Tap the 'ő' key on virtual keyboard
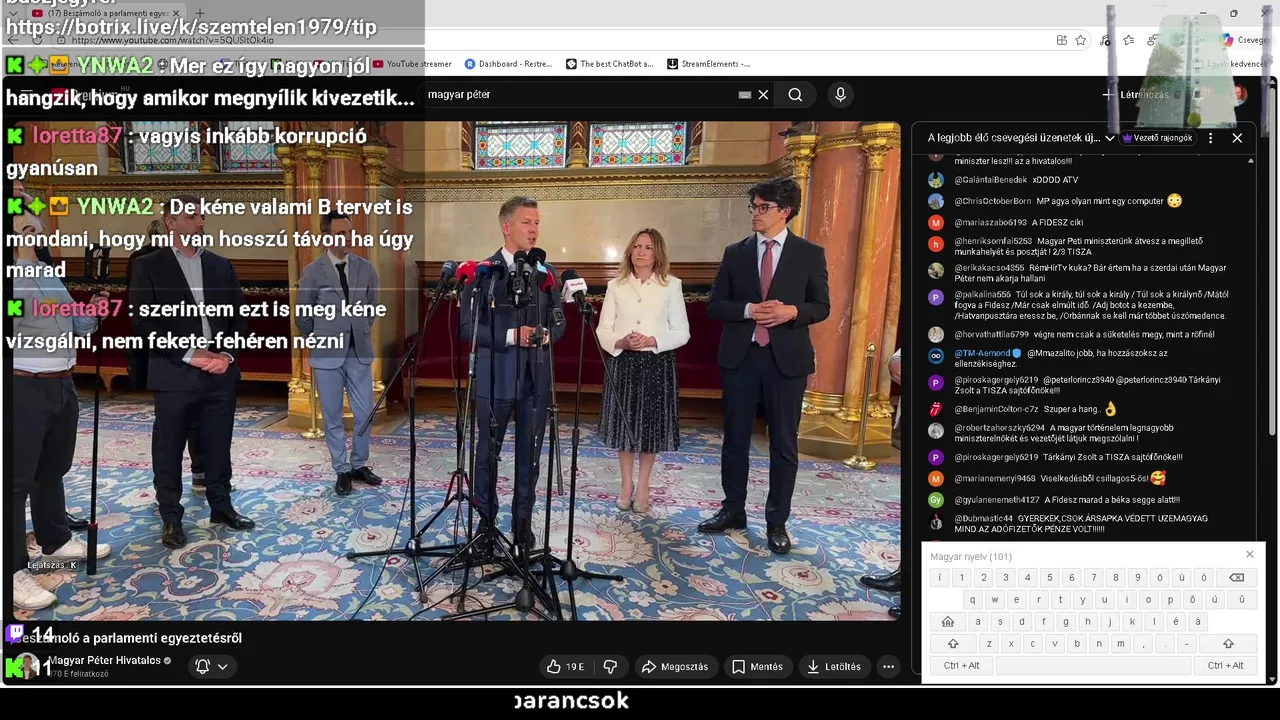 (1192, 599)
